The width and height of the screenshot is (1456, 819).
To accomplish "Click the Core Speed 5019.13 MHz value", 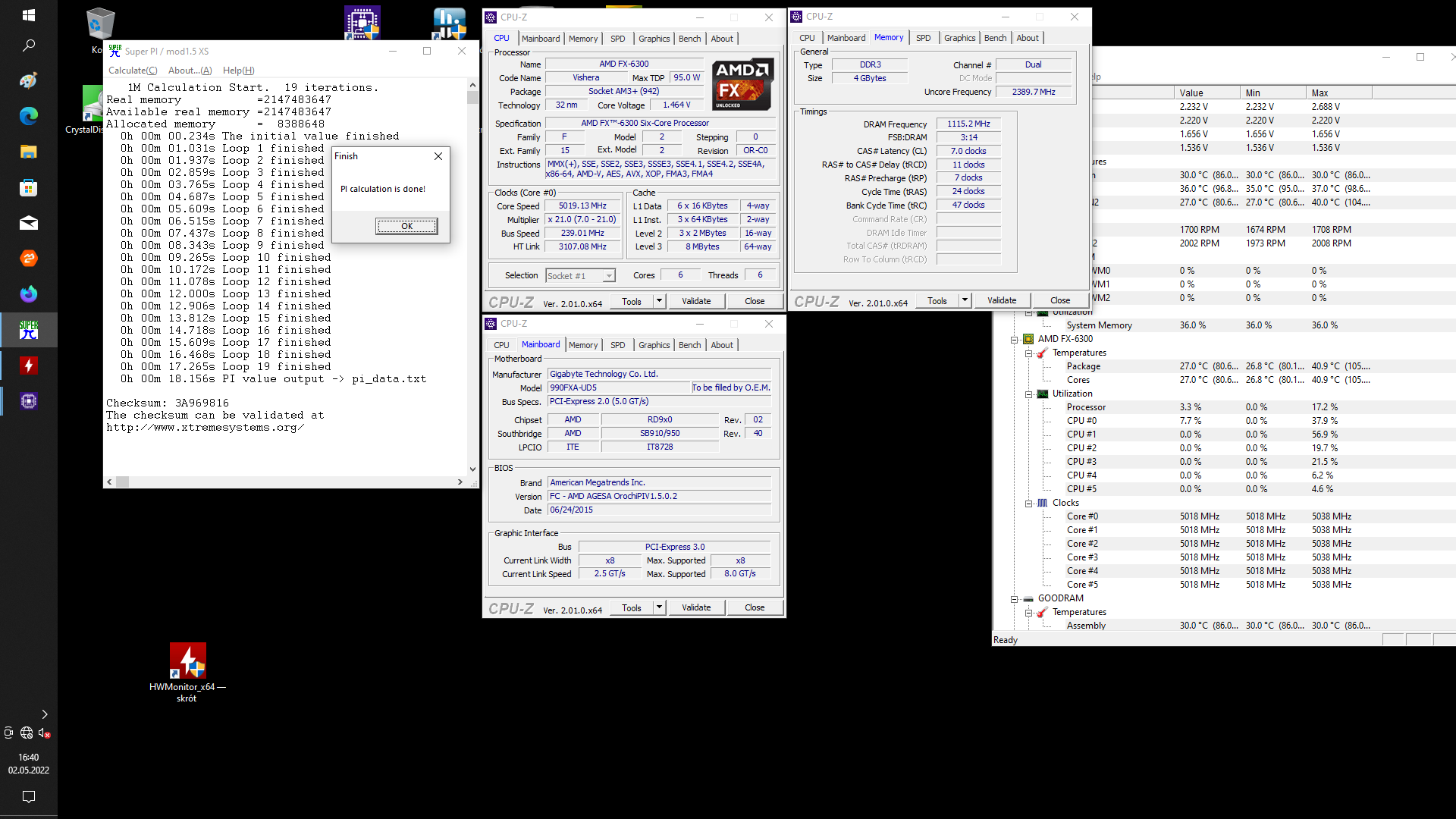I will (582, 206).
